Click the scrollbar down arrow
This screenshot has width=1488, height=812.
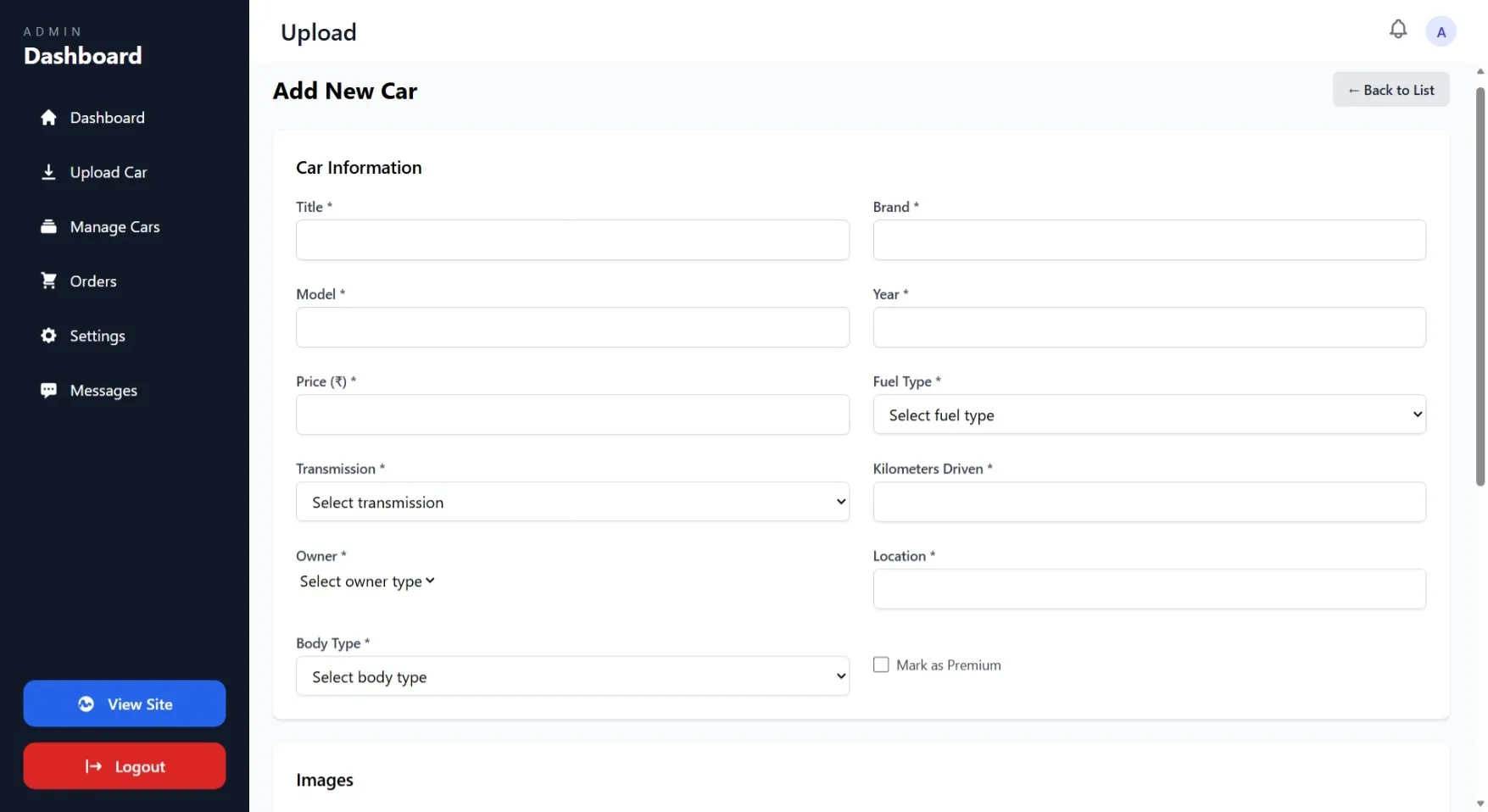(x=1480, y=804)
